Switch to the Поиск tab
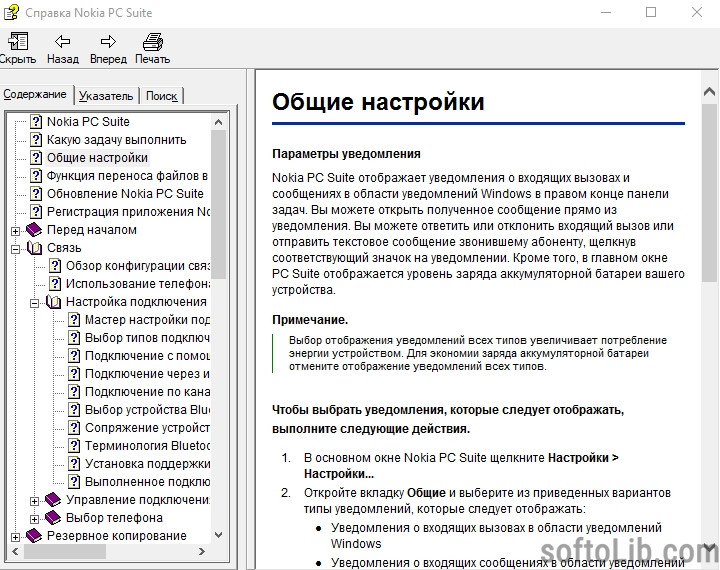The image size is (720, 570). (162, 96)
